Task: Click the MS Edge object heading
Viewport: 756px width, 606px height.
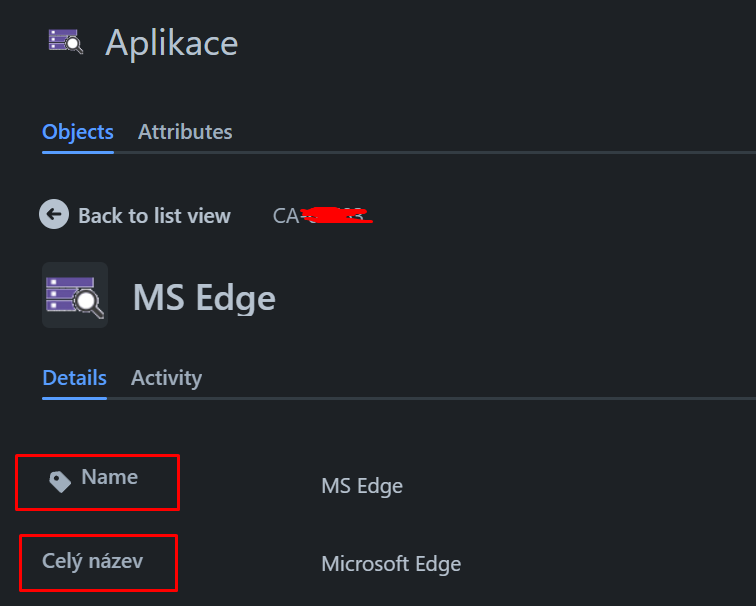Action: click(204, 298)
